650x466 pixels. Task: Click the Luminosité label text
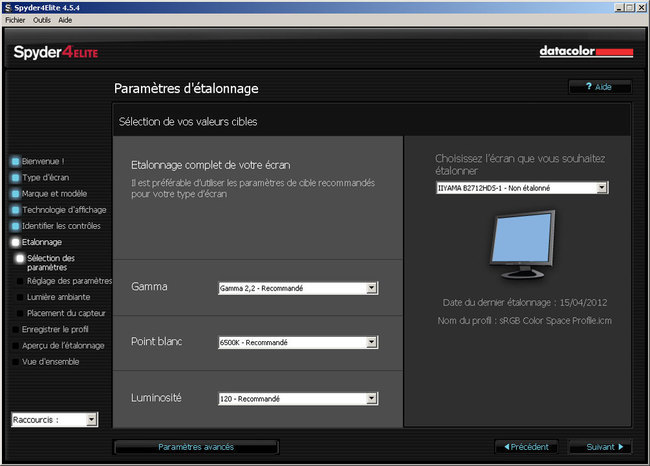[156, 398]
